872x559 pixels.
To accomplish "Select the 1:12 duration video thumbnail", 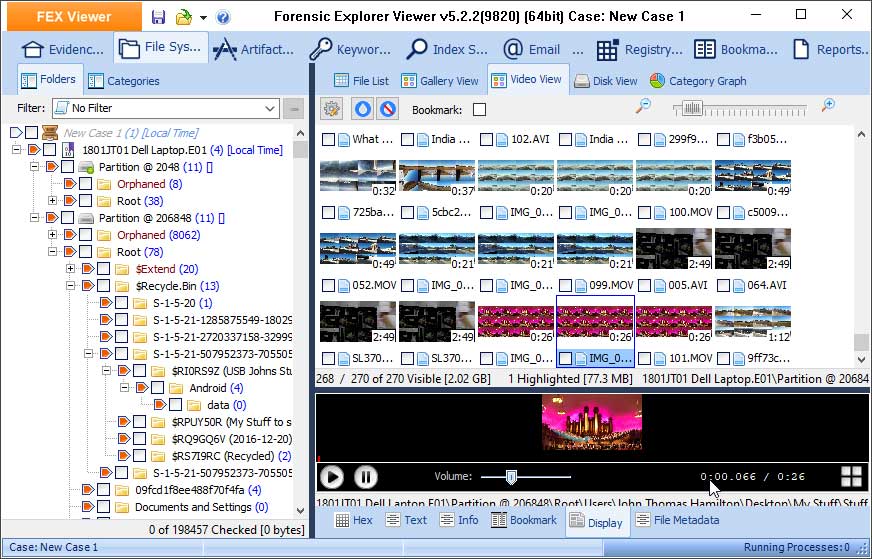I will coord(753,323).
